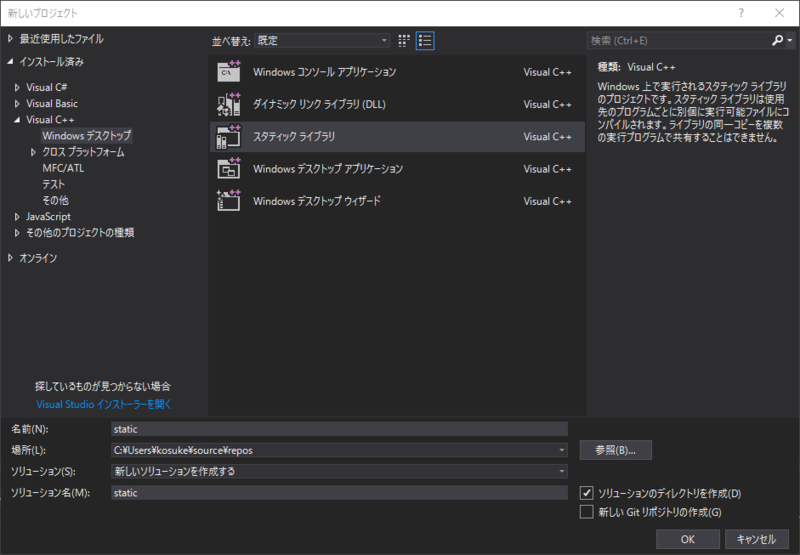Switch to small icons grid view

(x=404, y=41)
